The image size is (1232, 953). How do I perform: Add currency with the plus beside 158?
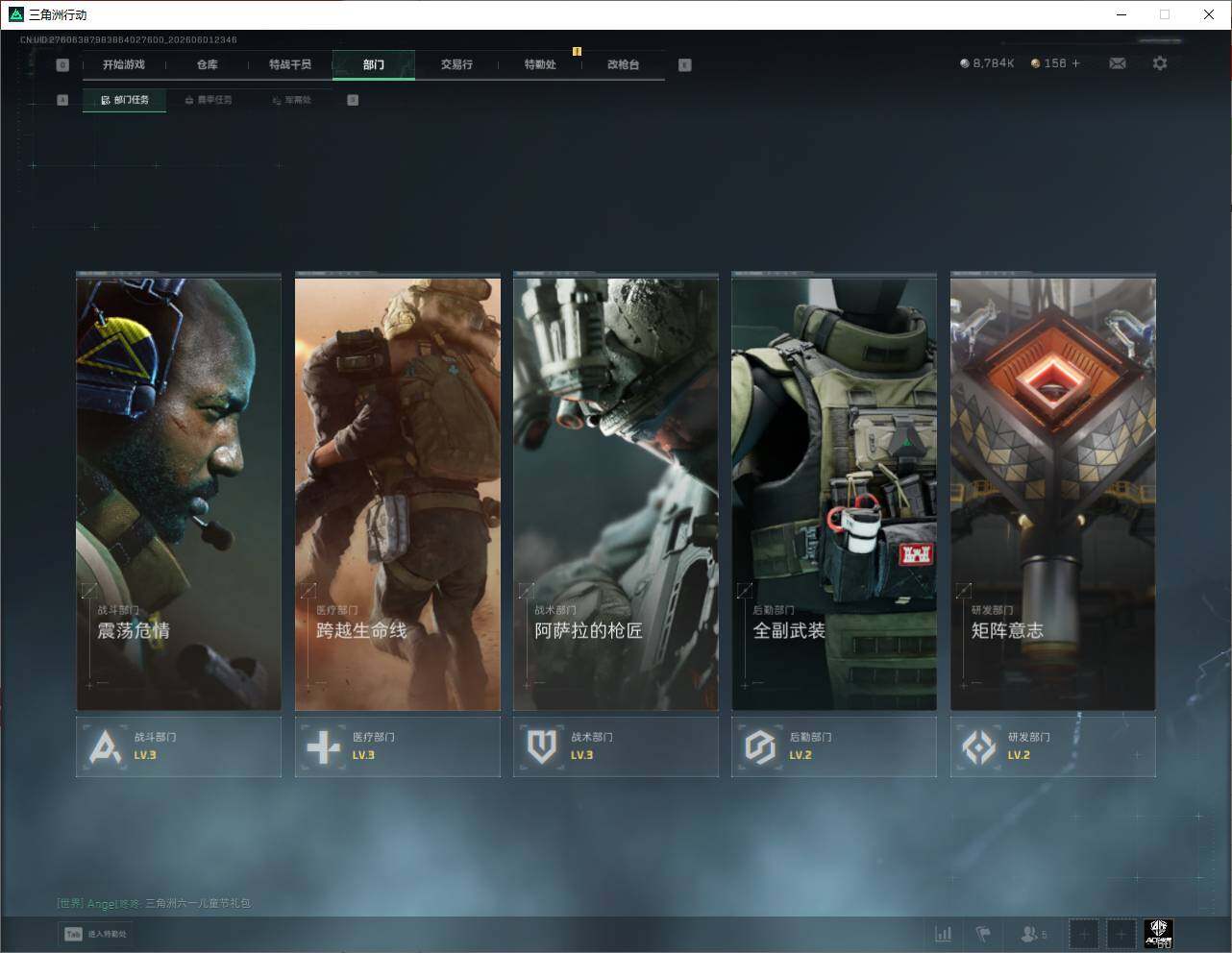pyautogui.click(x=1076, y=63)
